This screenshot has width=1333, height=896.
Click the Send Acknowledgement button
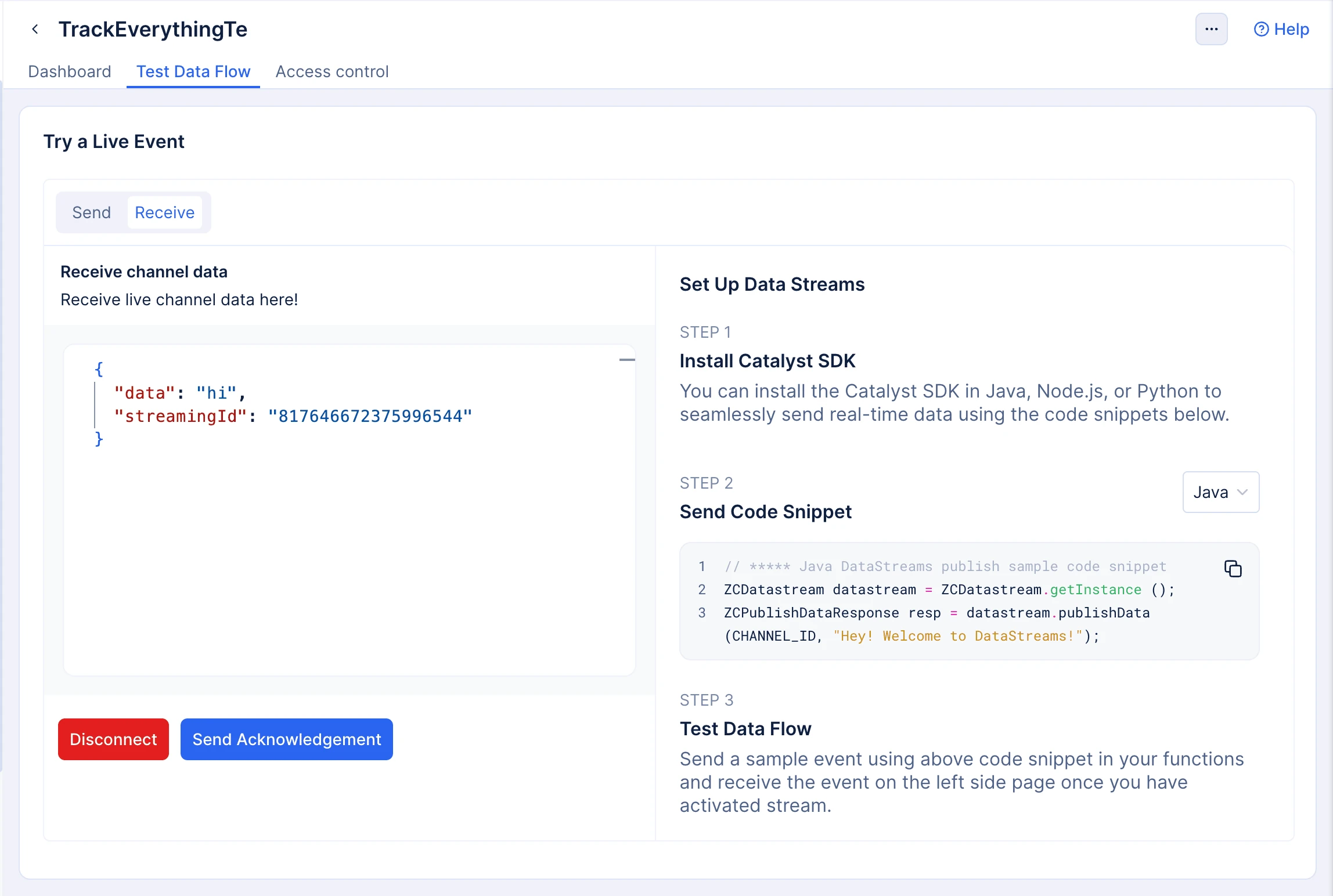(x=287, y=739)
